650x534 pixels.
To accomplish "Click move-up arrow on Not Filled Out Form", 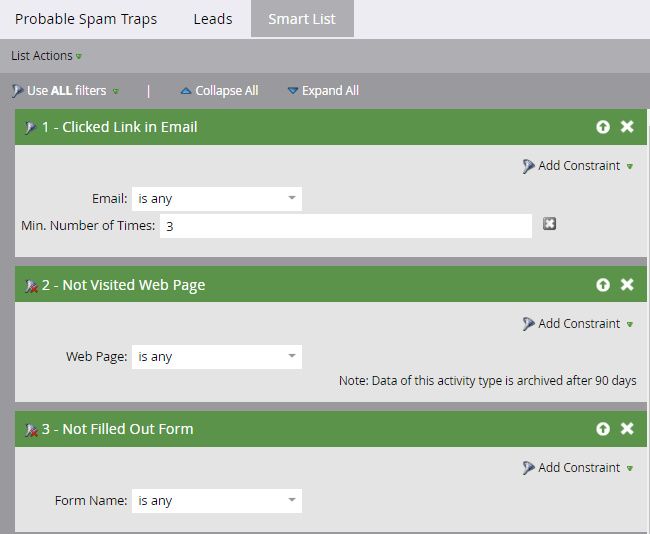I will (603, 429).
